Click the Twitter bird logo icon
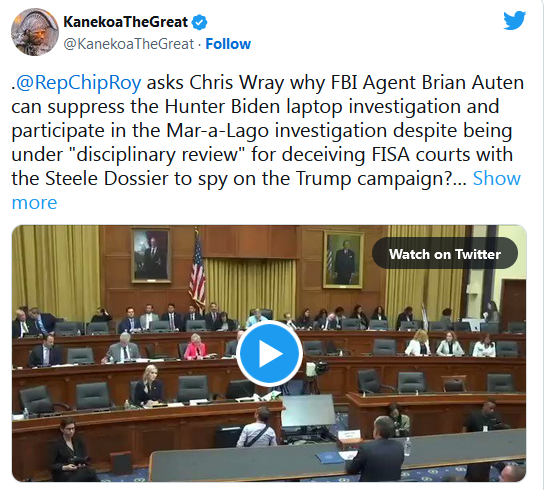Image resolution: width=555 pixels, height=490 pixels. 514,20
